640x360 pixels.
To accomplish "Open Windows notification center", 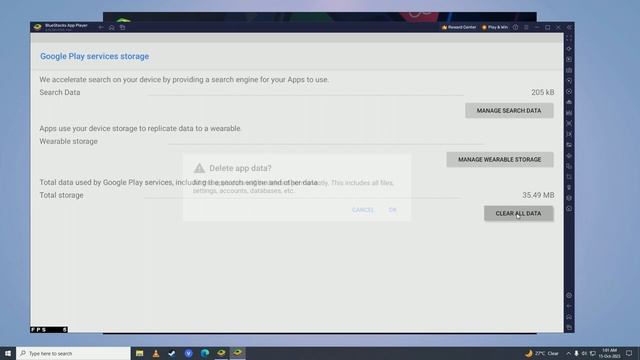I will (629, 353).
